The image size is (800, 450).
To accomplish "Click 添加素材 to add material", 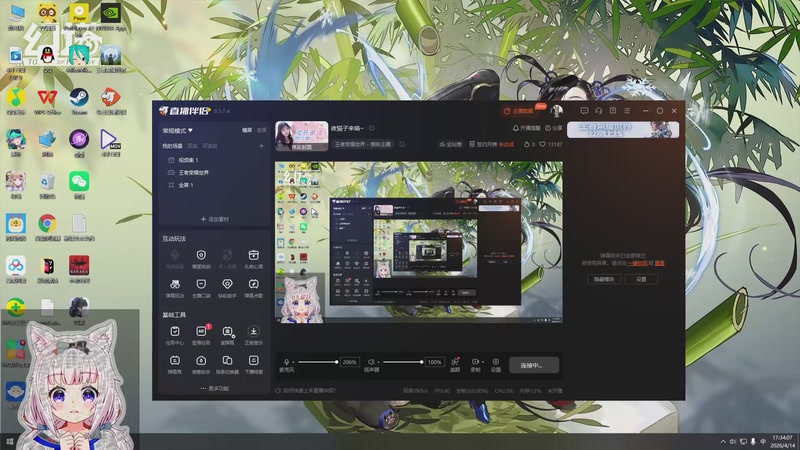I will [215, 219].
